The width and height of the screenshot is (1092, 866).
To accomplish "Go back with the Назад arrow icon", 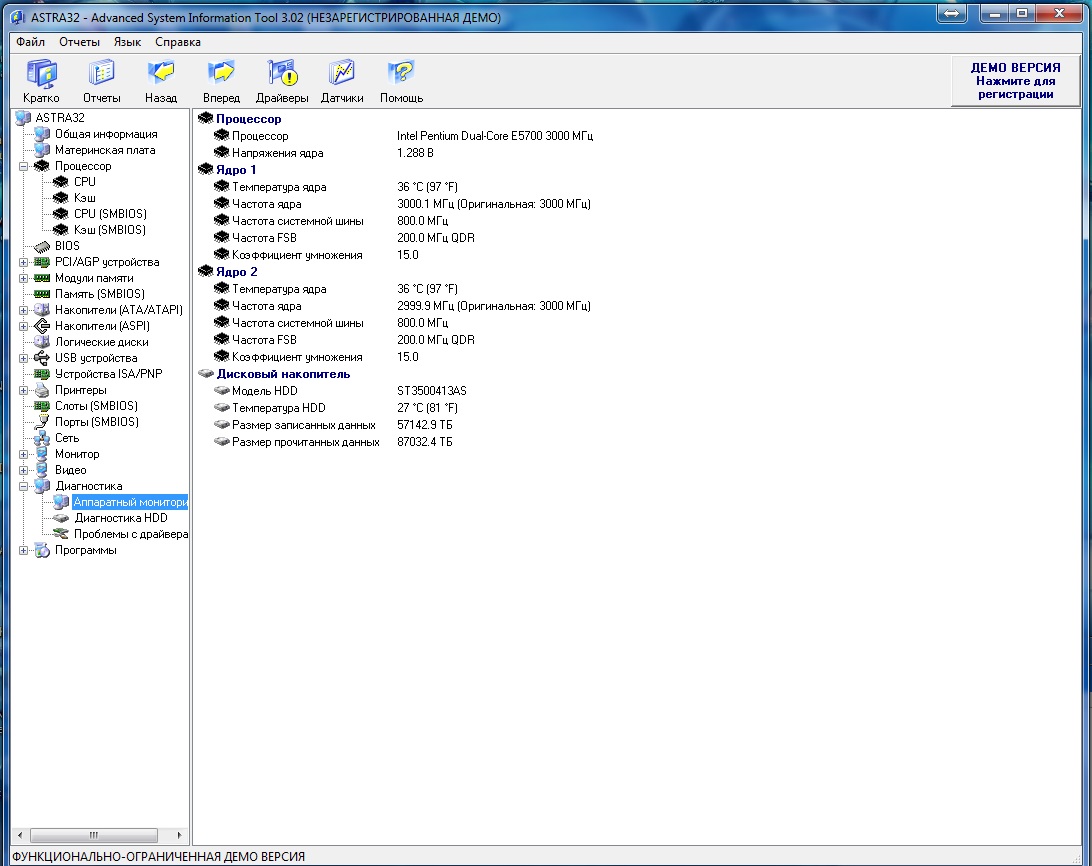I will pyautogui.click(x=161, y=74).
